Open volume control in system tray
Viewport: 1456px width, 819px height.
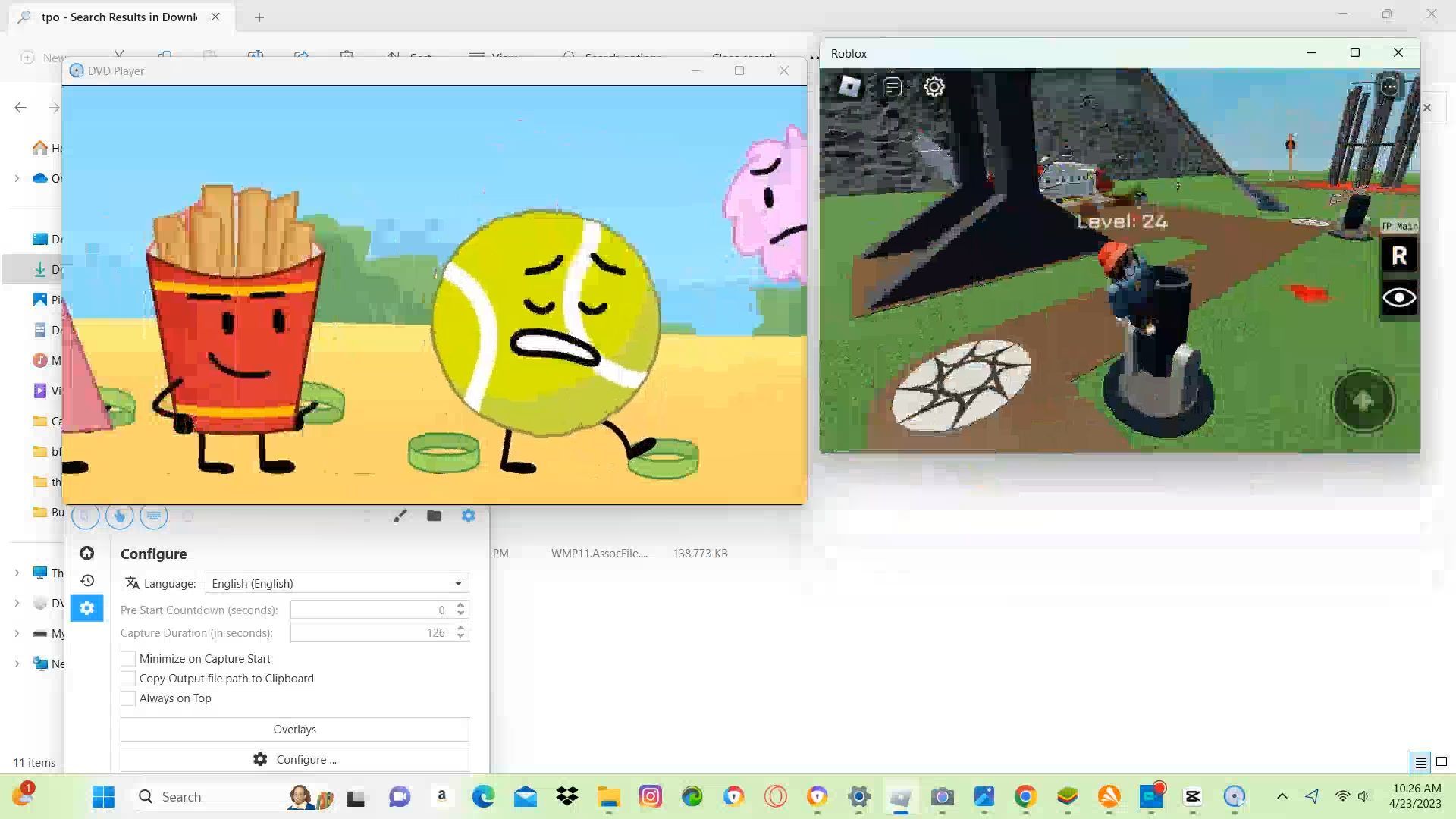point(1363,796)
